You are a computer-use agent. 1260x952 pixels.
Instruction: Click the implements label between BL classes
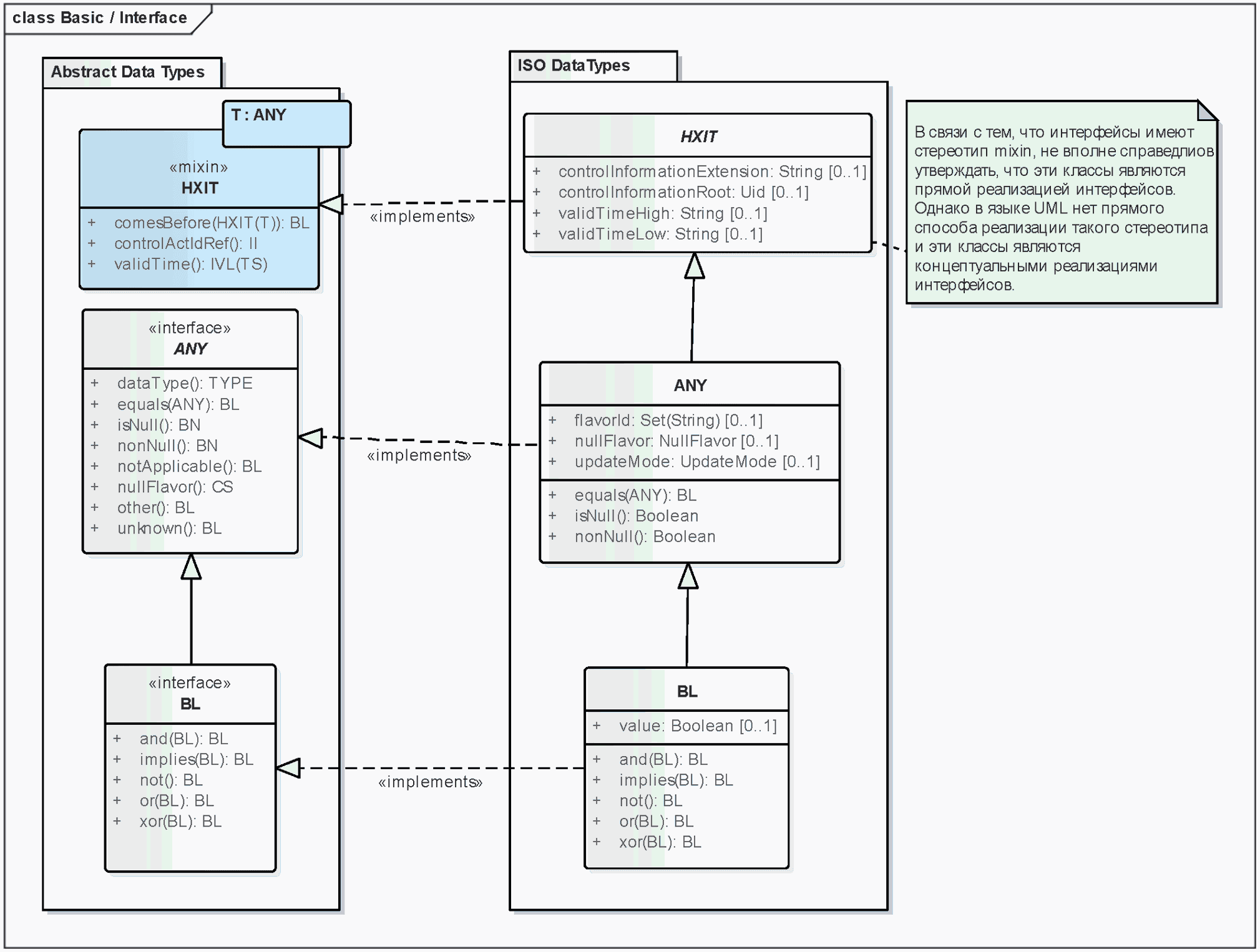(430, 782)
